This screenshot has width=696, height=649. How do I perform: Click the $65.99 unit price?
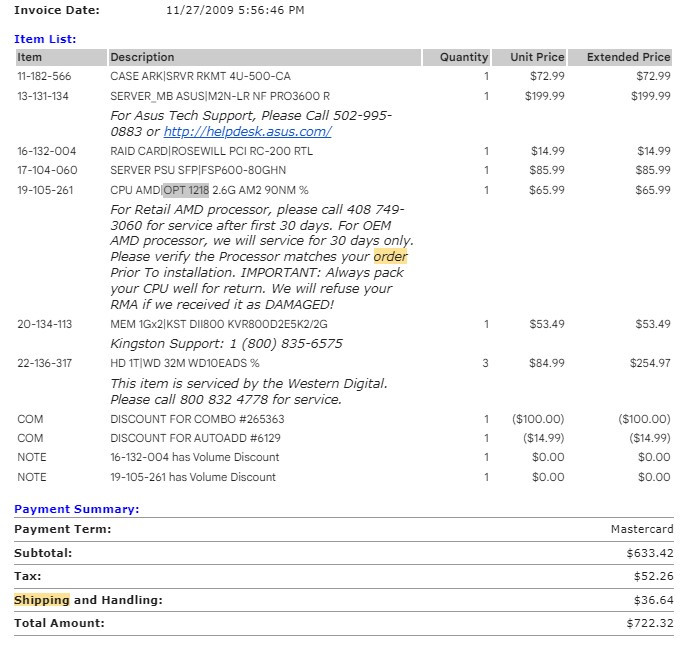pyautogui.click(x=546, y=190)
